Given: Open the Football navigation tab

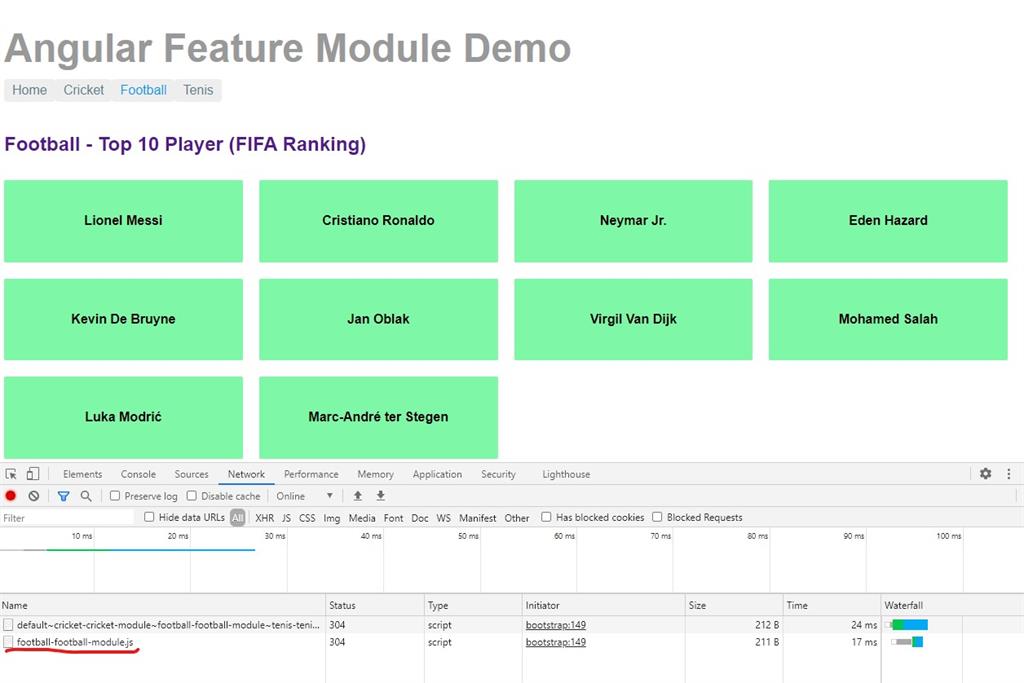Looking at the screenshot, I should 143,90.
